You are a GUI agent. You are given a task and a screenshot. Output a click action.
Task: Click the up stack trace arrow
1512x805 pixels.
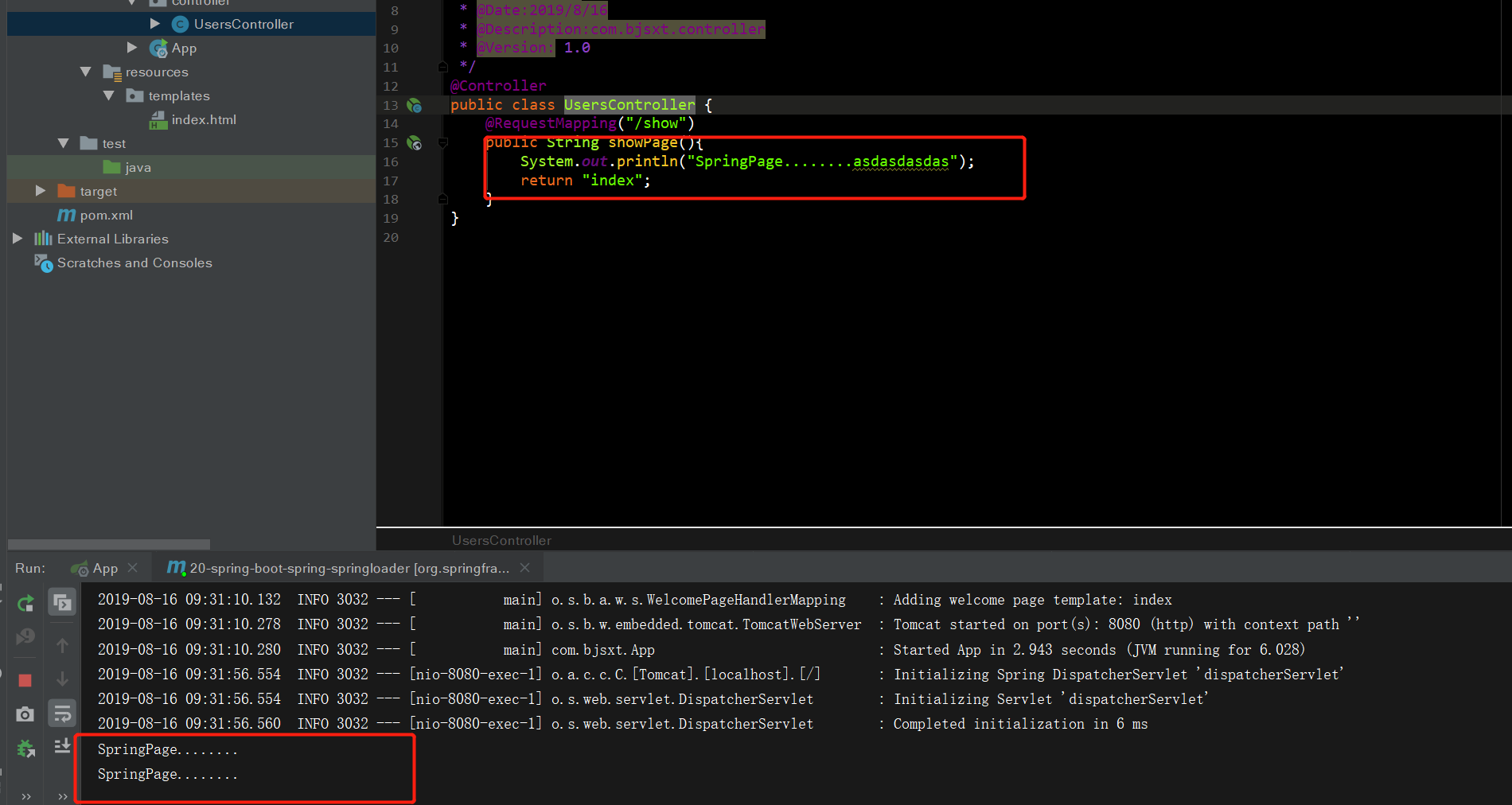pyautogui.click(x=62, y=645)
